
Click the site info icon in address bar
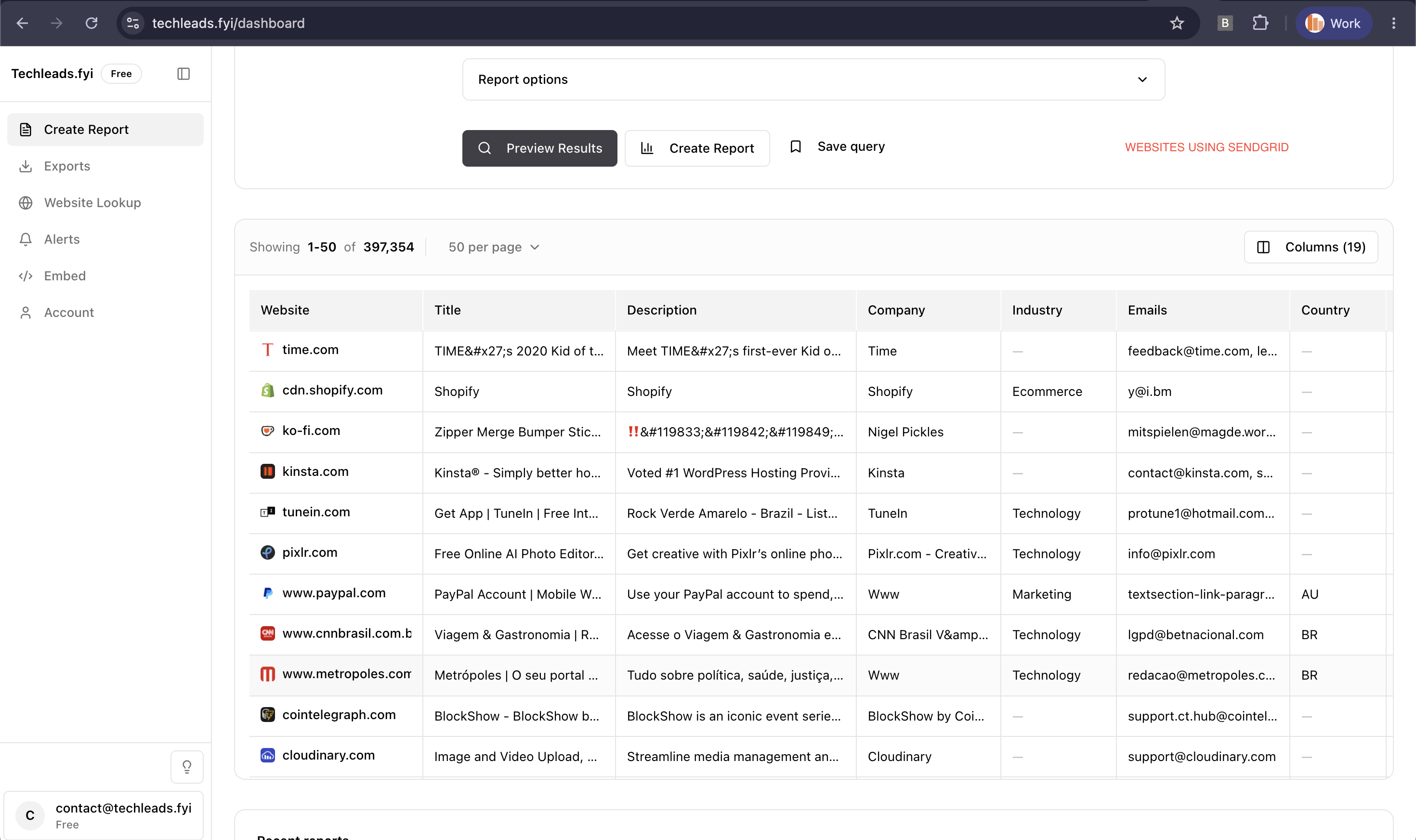point(133,23)
